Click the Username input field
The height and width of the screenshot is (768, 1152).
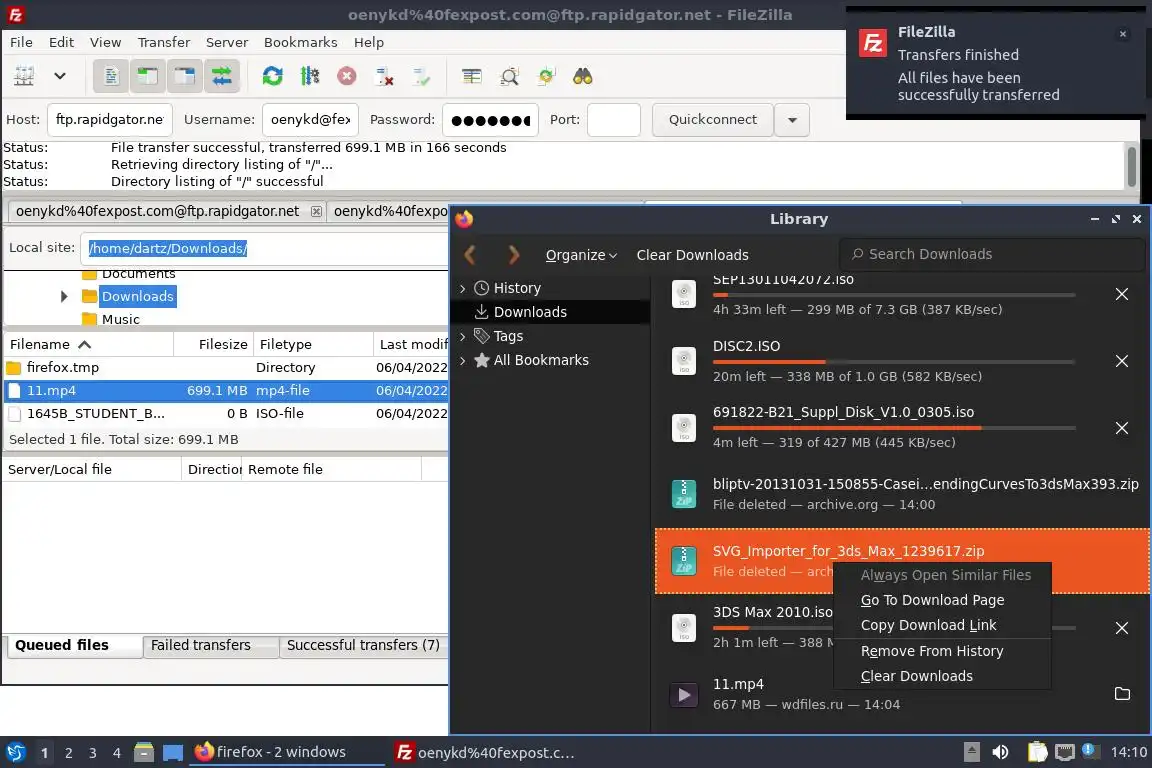click(x=310, y=120)
